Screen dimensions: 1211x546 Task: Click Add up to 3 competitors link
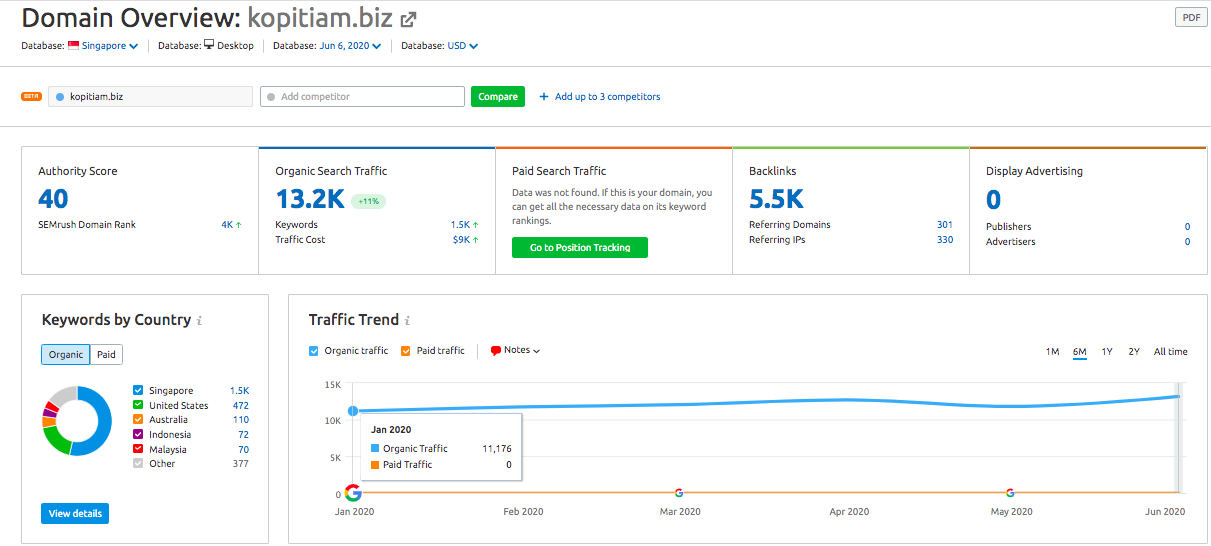(607, 97)
